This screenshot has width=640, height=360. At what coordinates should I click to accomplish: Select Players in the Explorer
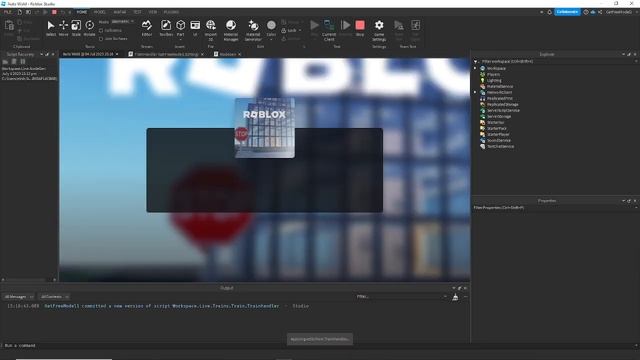(493, 75)
